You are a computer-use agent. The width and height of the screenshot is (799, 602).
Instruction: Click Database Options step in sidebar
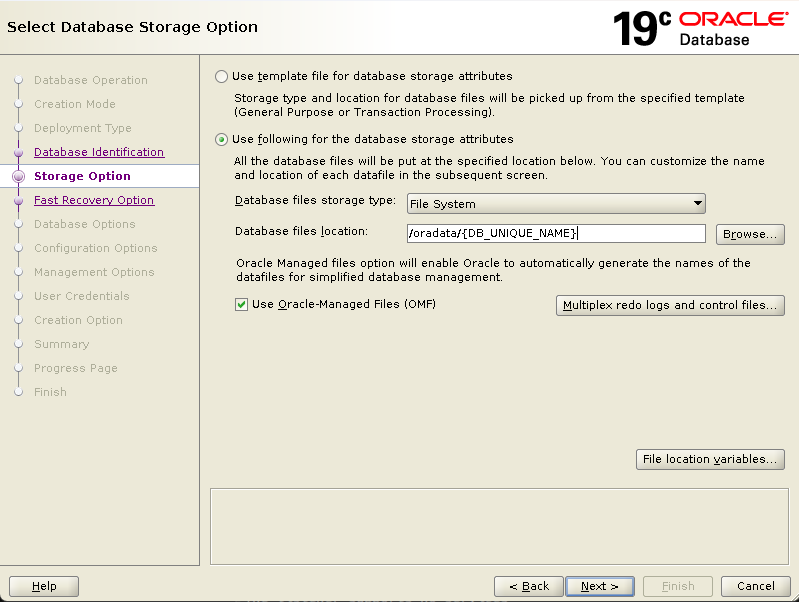(x=85, y=224)
